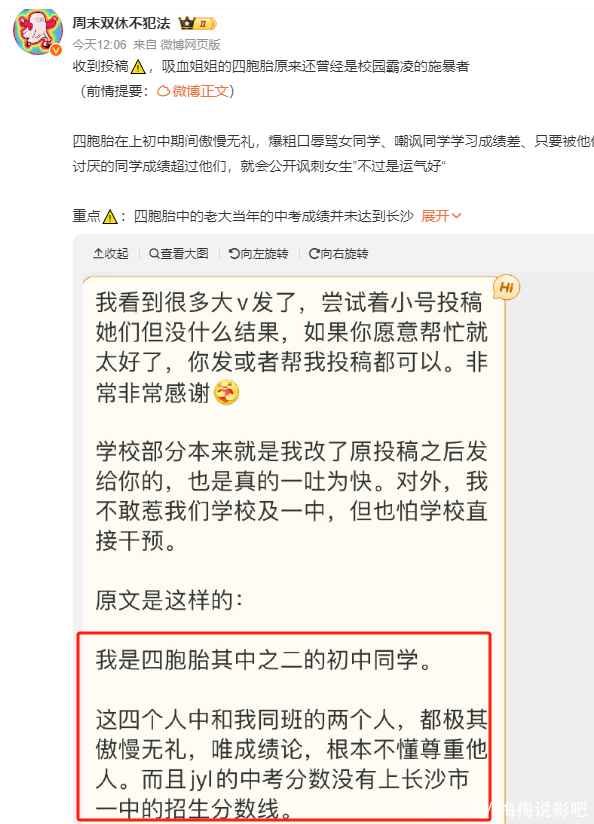Screen dimensions: 594x824
Task: Click the orange verified V badge
Action: 56,50
